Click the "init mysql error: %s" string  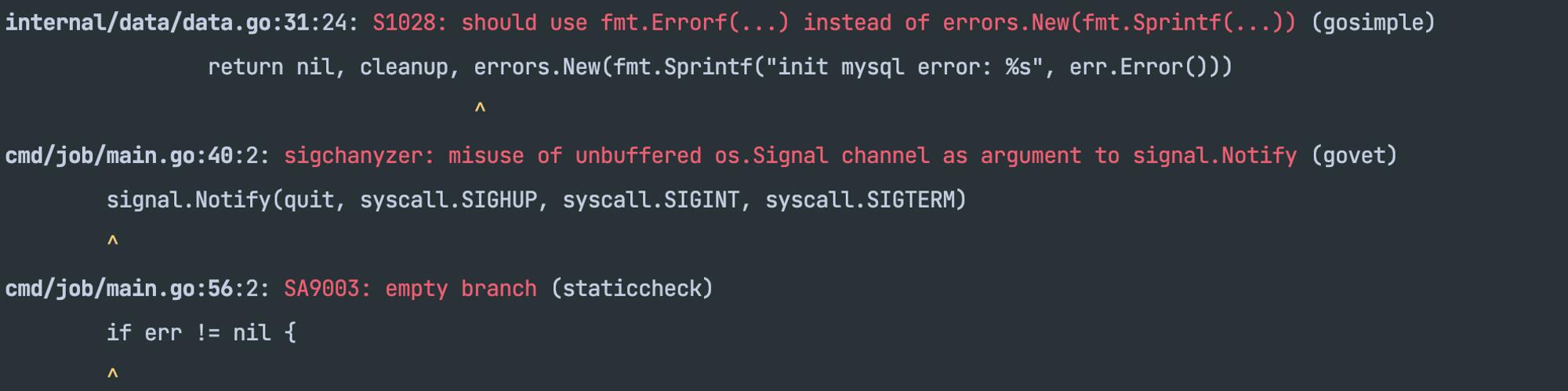click(905, 67)
